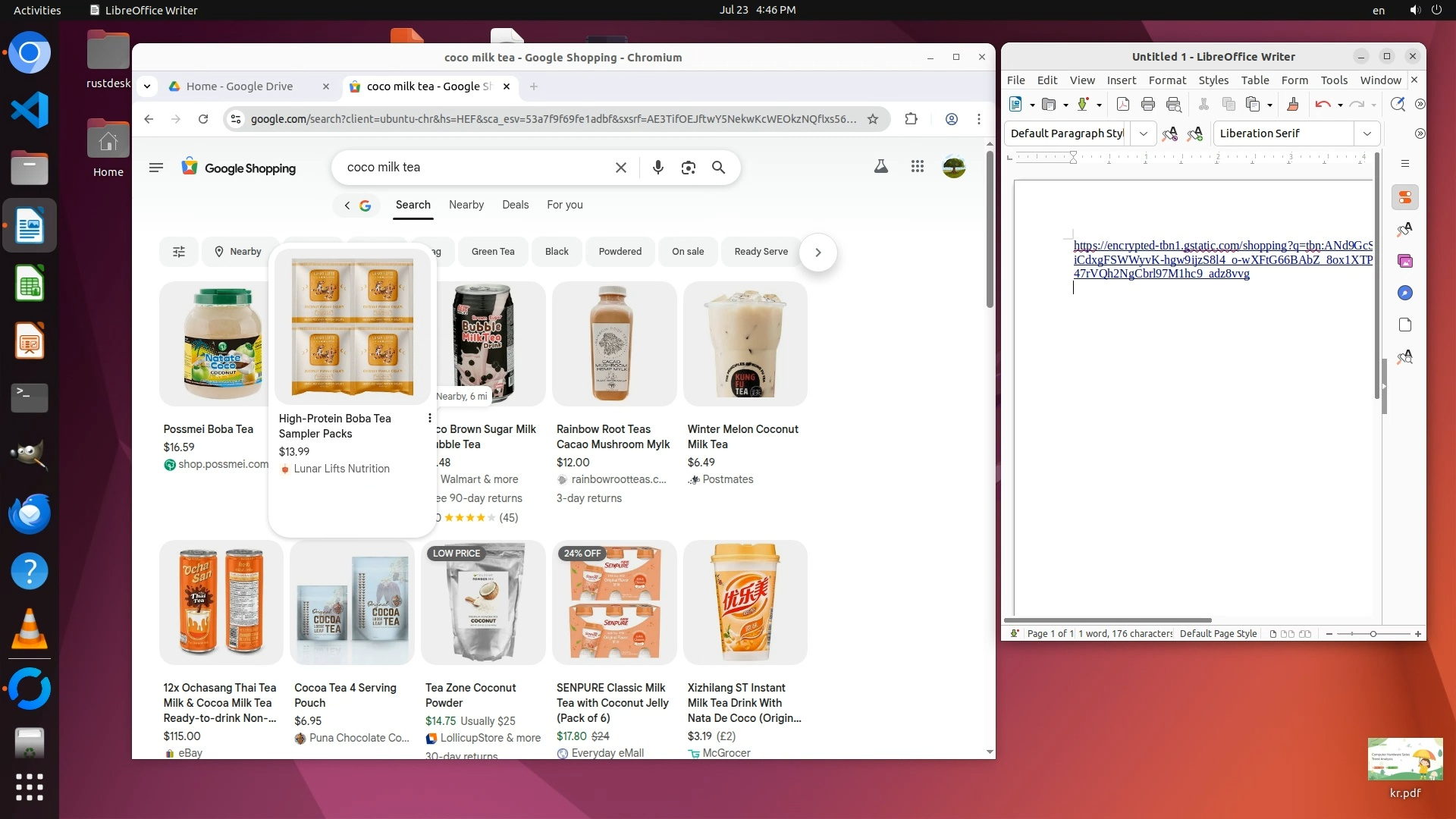Screen dimensions: 1456x819
Task: Switch to the Deals tab
Action: pyautogui.click(x=515, y=205)
